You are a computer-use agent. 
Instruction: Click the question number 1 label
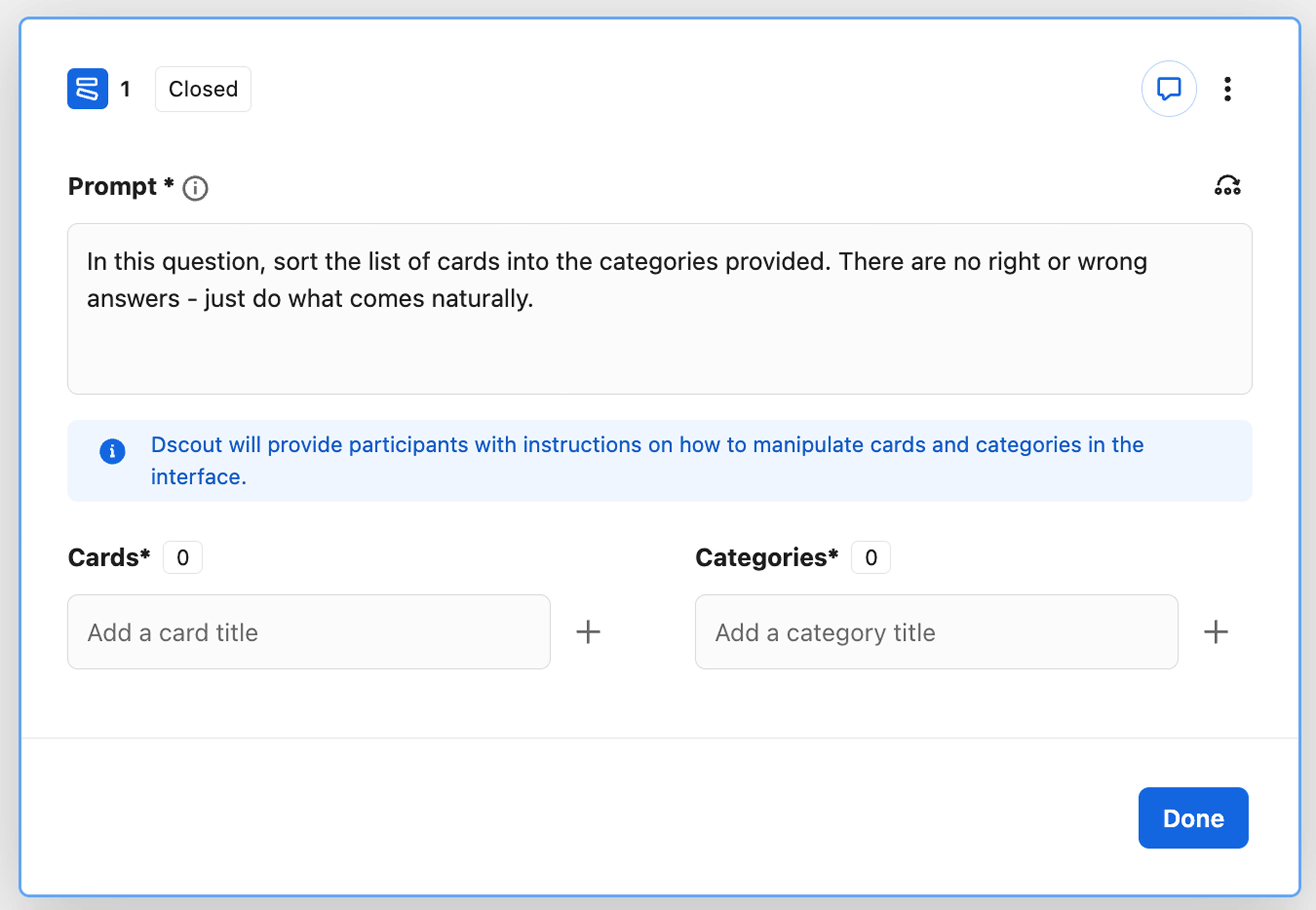126,89
